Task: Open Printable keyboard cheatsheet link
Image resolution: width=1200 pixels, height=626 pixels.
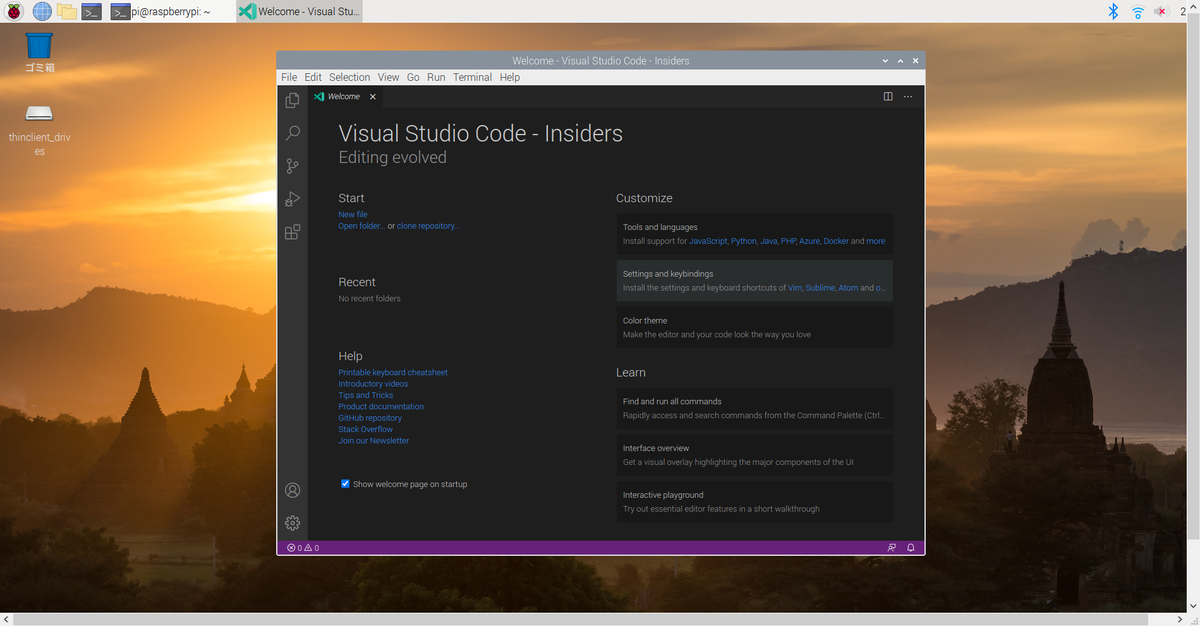Action: click(393, 372)
